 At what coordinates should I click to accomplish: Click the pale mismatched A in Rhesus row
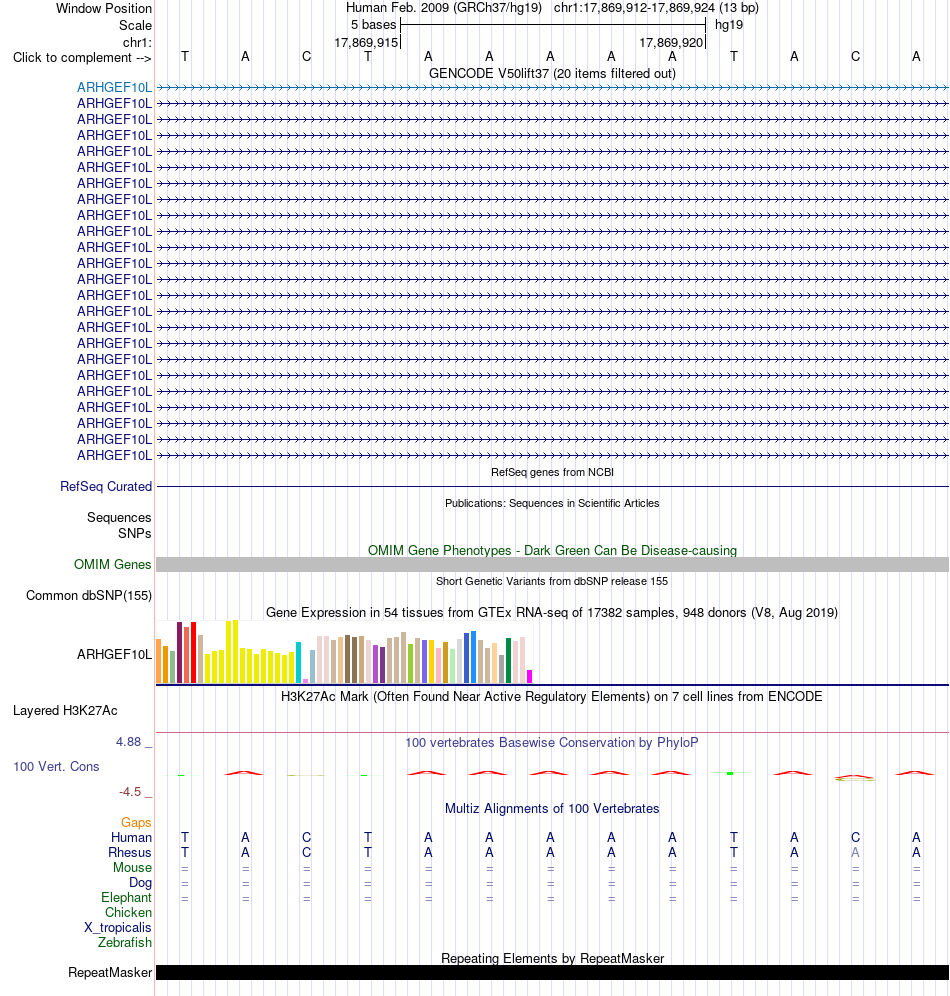pos(855,852)
